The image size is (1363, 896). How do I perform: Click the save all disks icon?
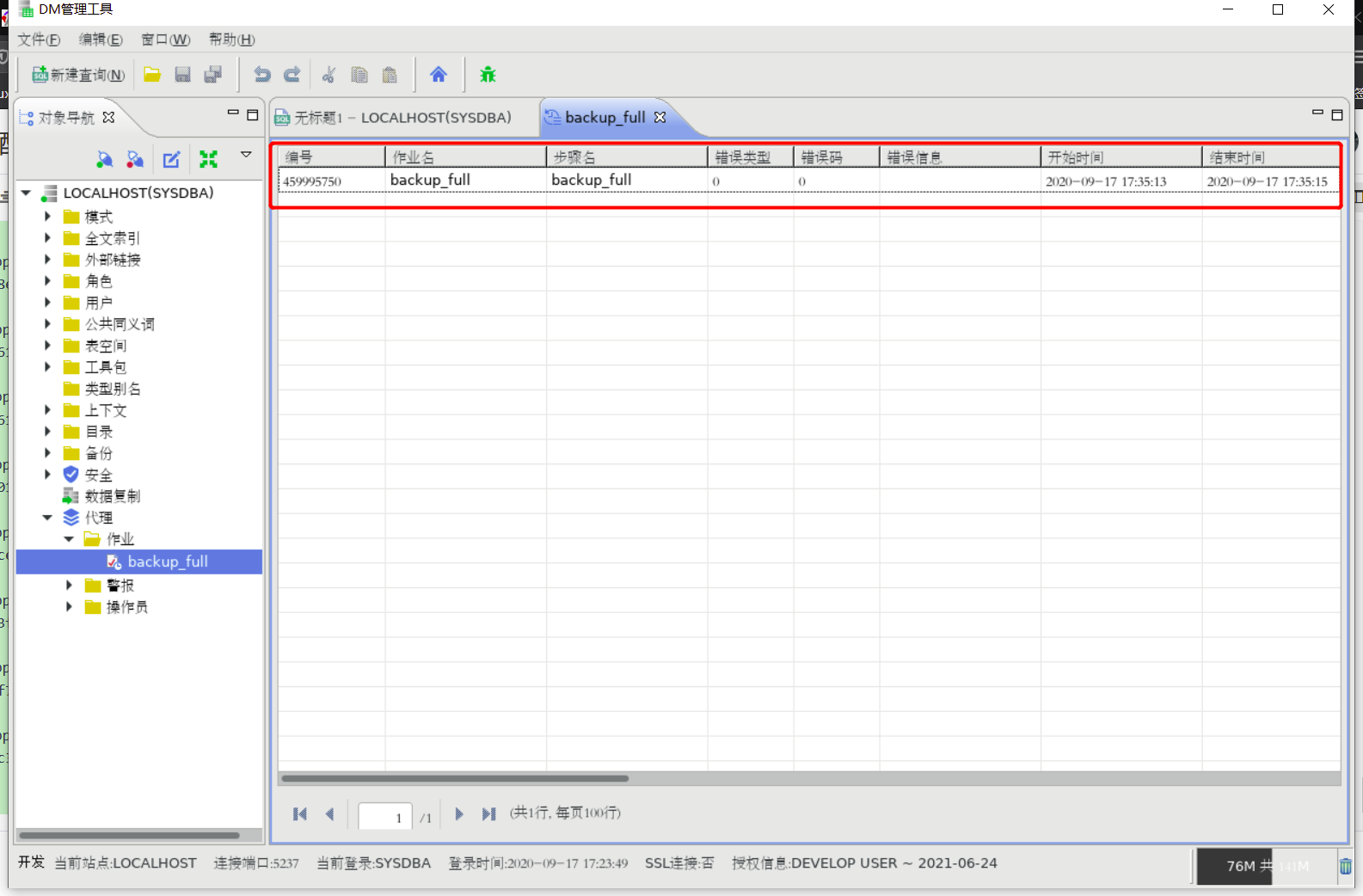213,75
